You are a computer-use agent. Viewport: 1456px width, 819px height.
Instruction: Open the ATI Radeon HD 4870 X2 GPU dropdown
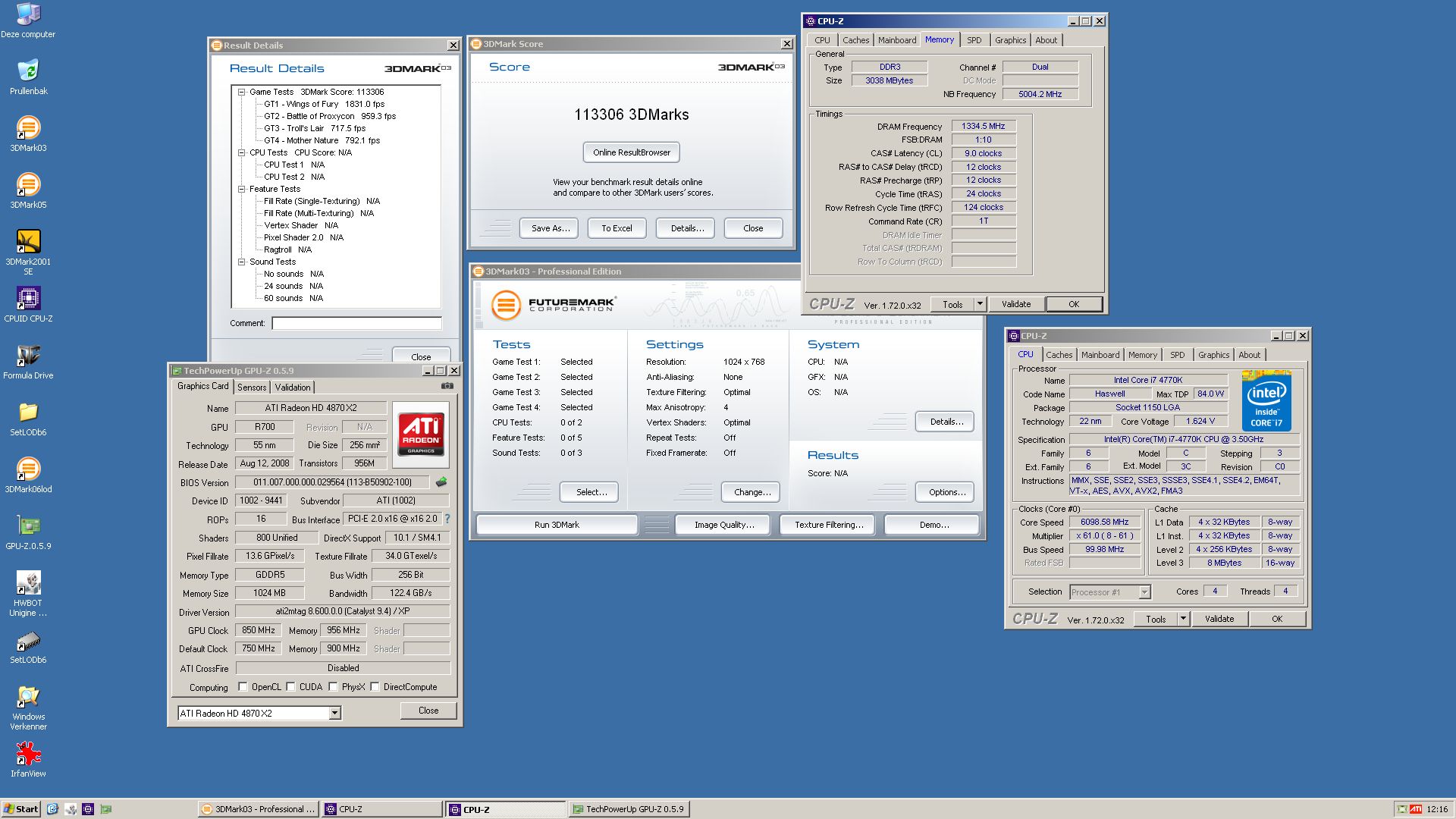pos(334,713)
